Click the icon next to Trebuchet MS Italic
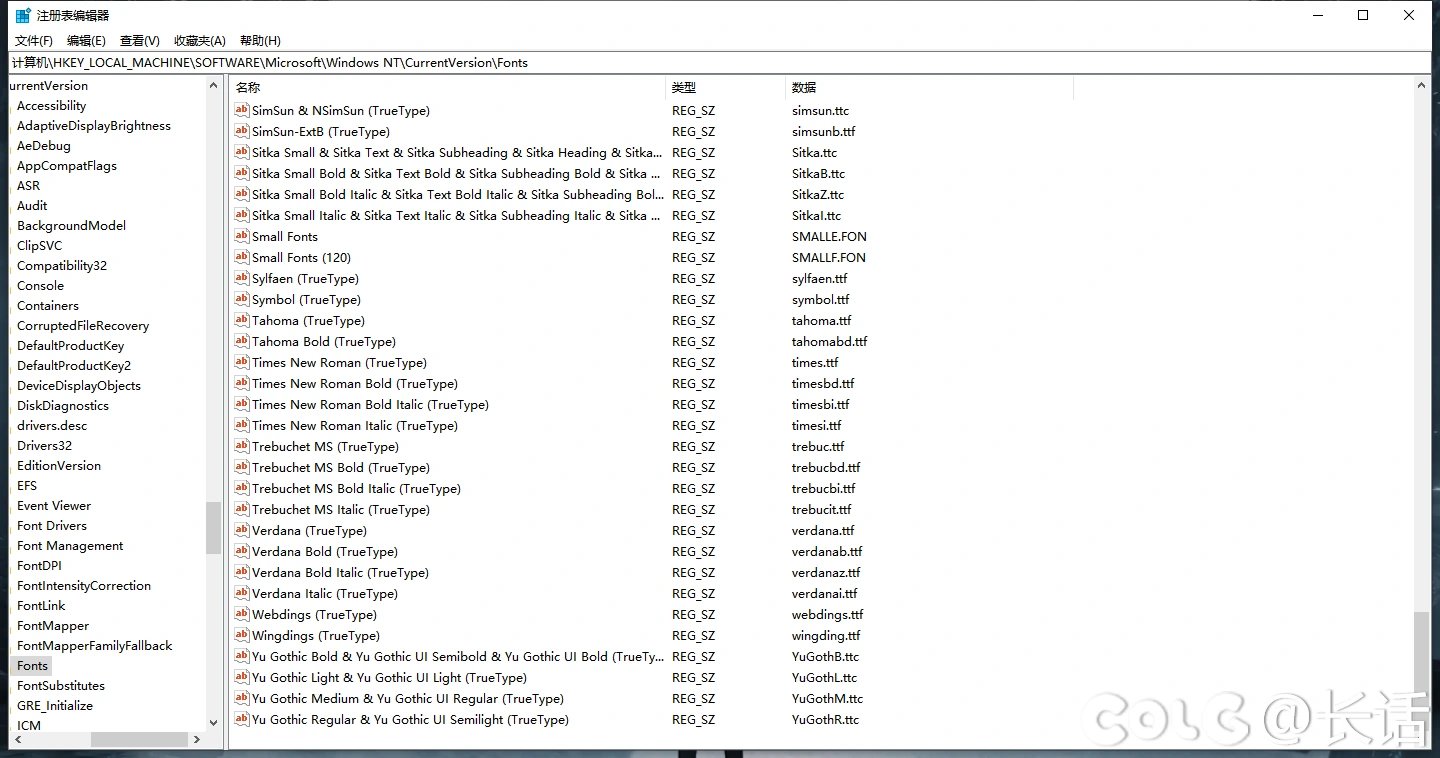Image resolution: width=1440 pixels, height=758 pixels. click(241, 509)
